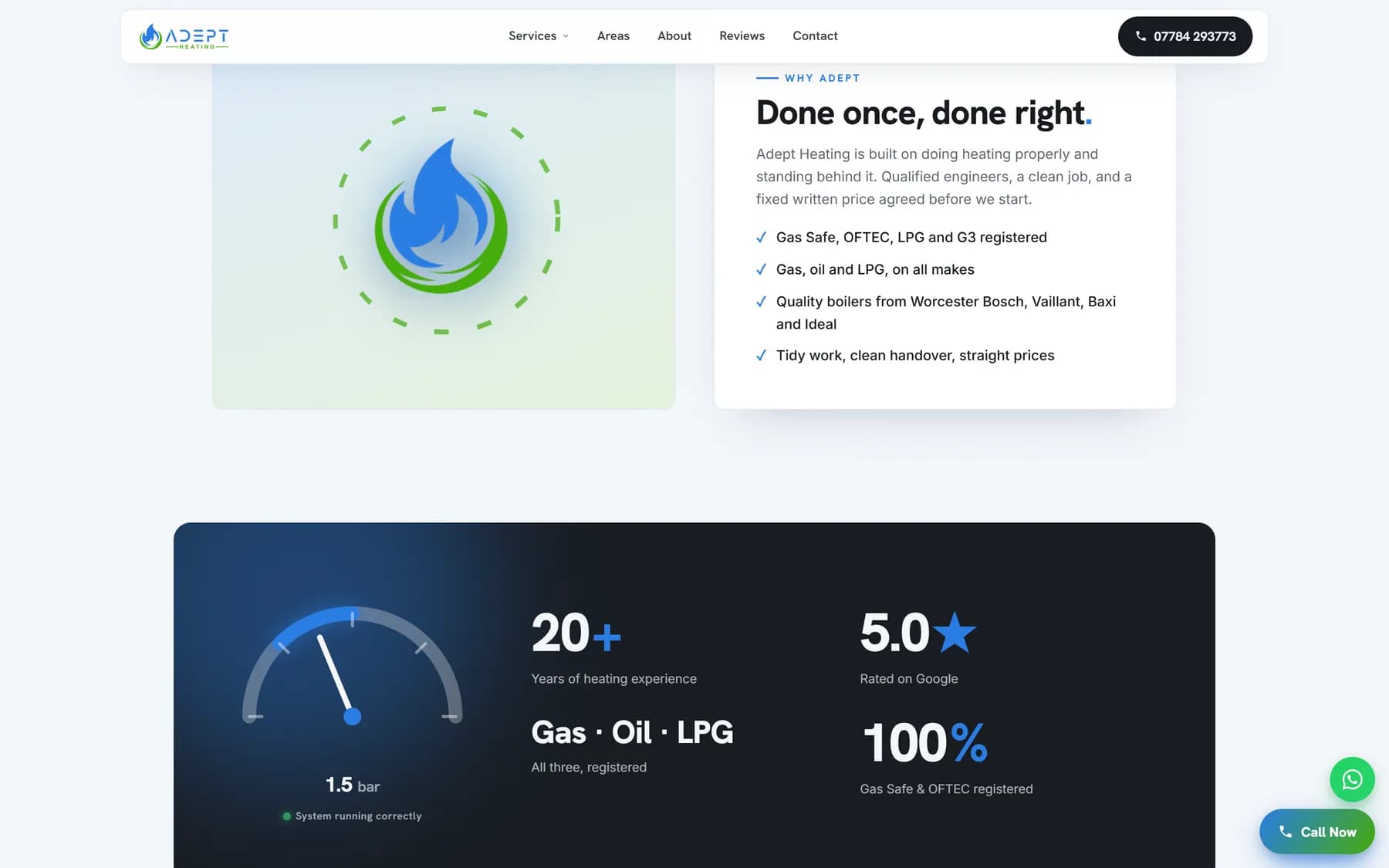Click the phone icon in Call Now button
The height and width of the screenshot is (868, 1389).
1285,832
